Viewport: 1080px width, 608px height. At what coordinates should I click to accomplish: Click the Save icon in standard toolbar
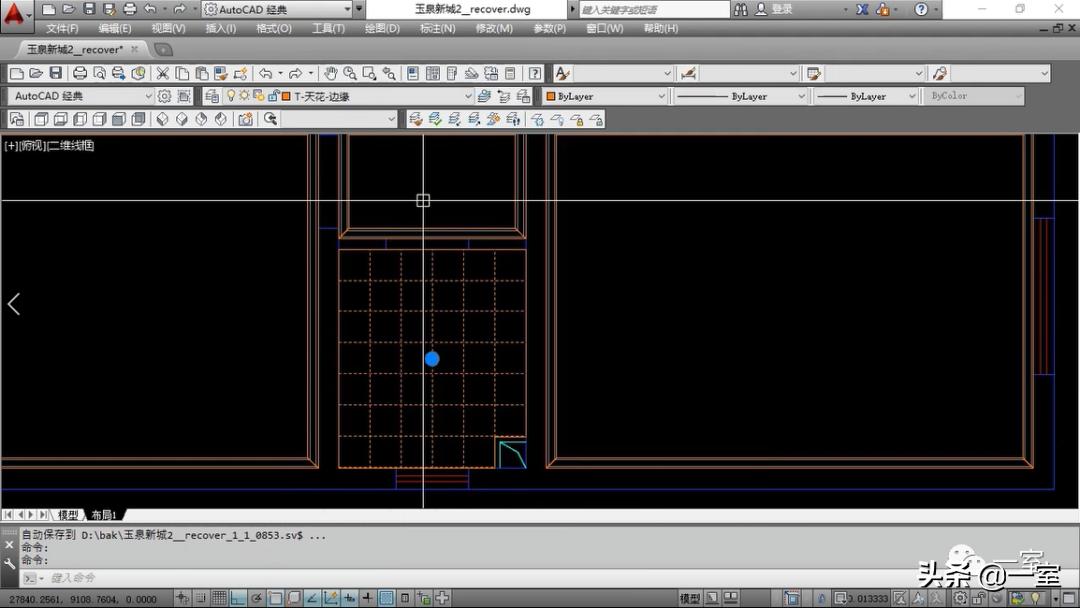55,73
